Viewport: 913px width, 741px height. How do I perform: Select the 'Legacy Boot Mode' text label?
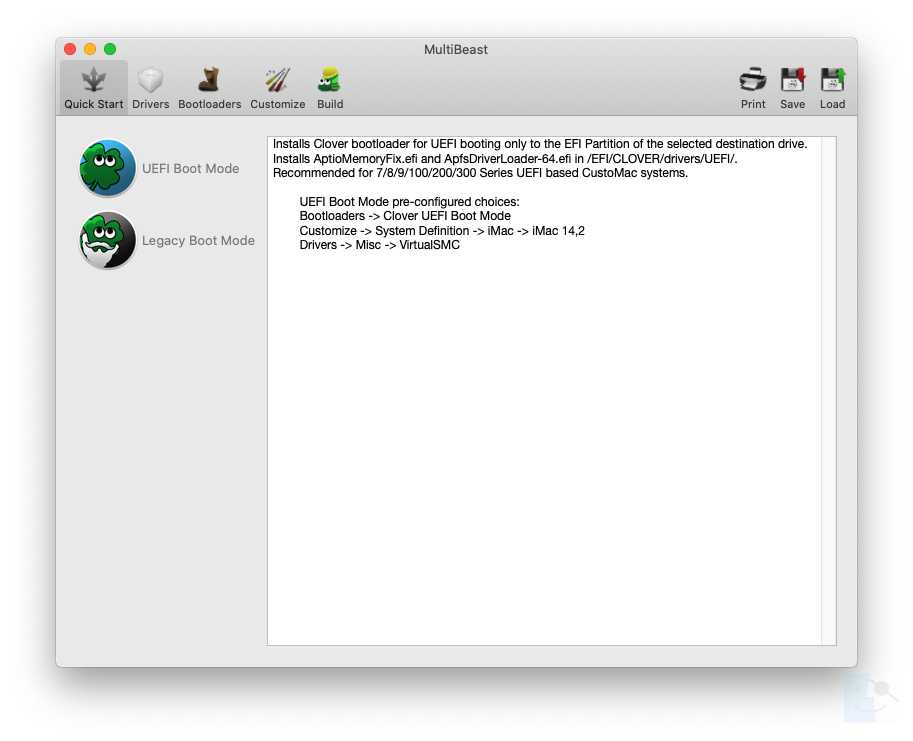click(x=198, y=241)
